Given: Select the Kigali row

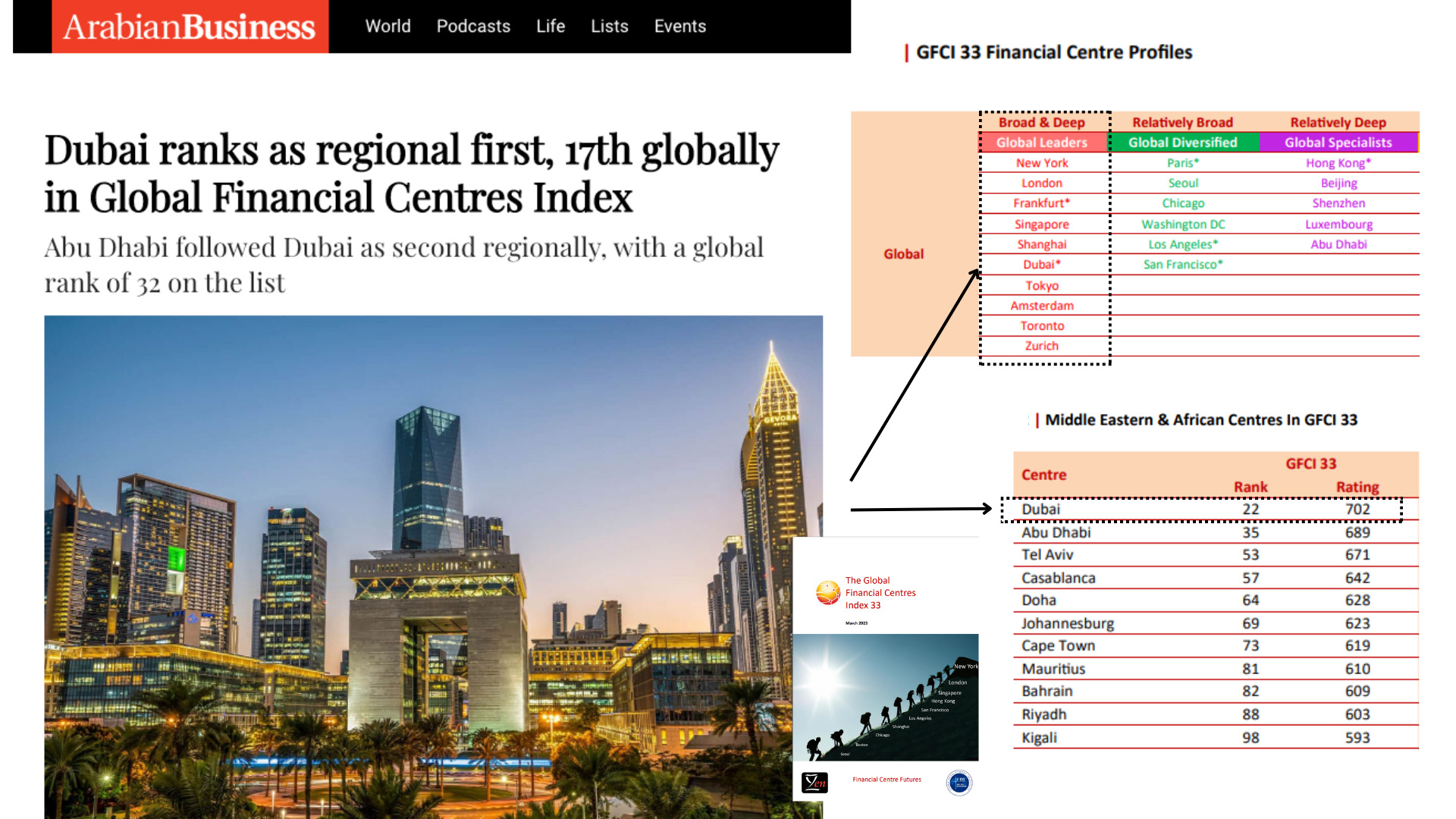Looking at the screenshot, I should [1216, 738].
